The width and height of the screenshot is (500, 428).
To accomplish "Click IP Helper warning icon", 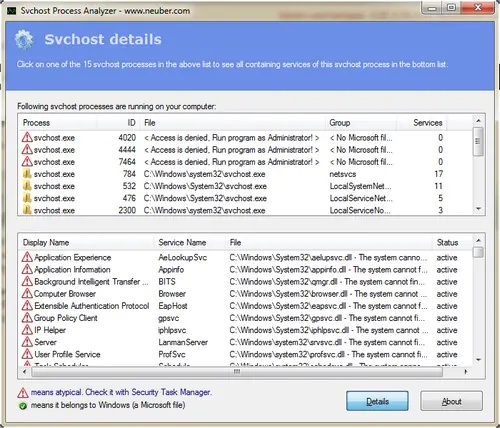I will [x=27, y=330].
